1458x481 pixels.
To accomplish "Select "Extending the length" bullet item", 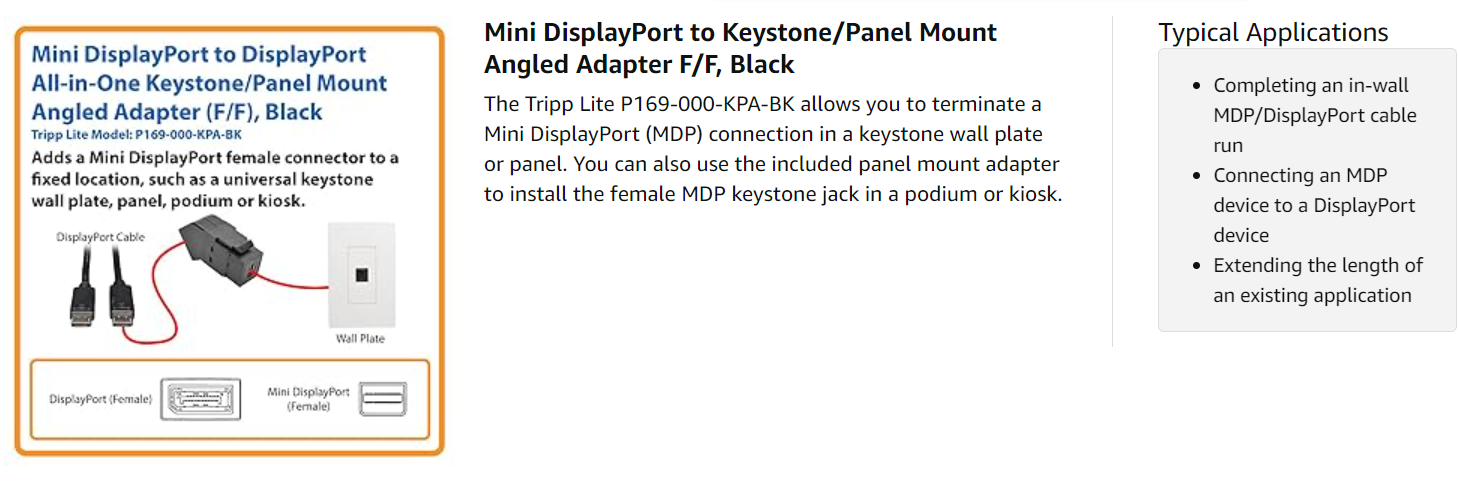I will (x=1317, y=280).
